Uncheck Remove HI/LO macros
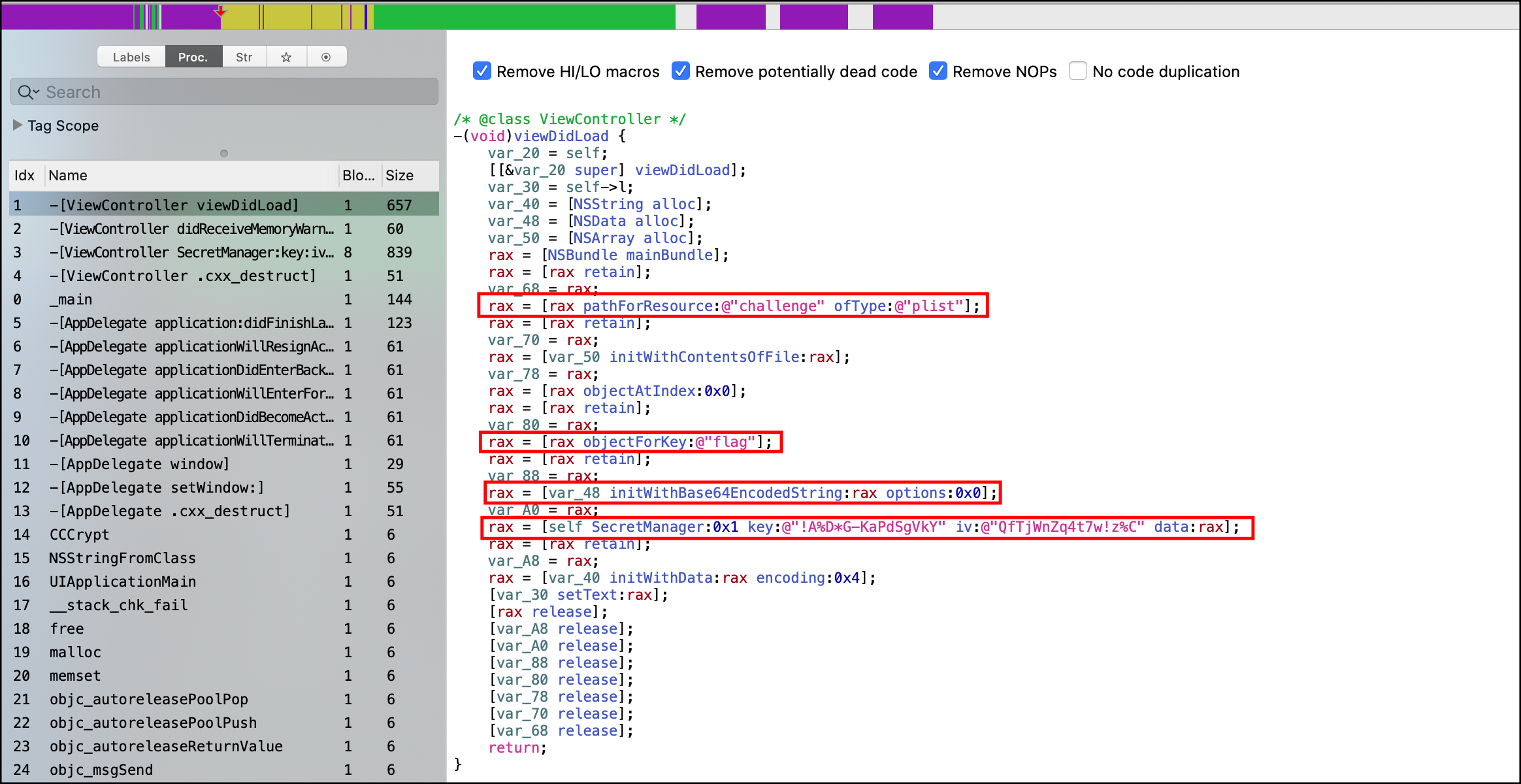This screenshot has height=784, width=1521. tap(482, 71)
